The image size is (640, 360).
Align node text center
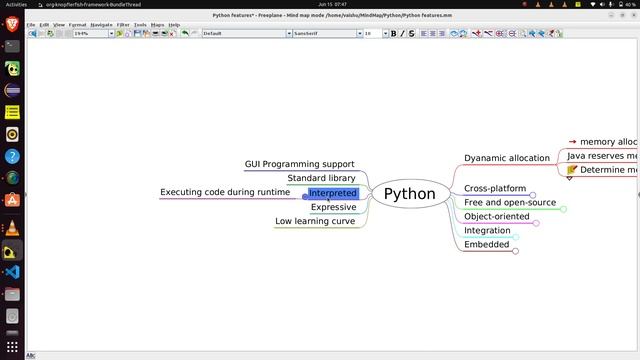433,33
